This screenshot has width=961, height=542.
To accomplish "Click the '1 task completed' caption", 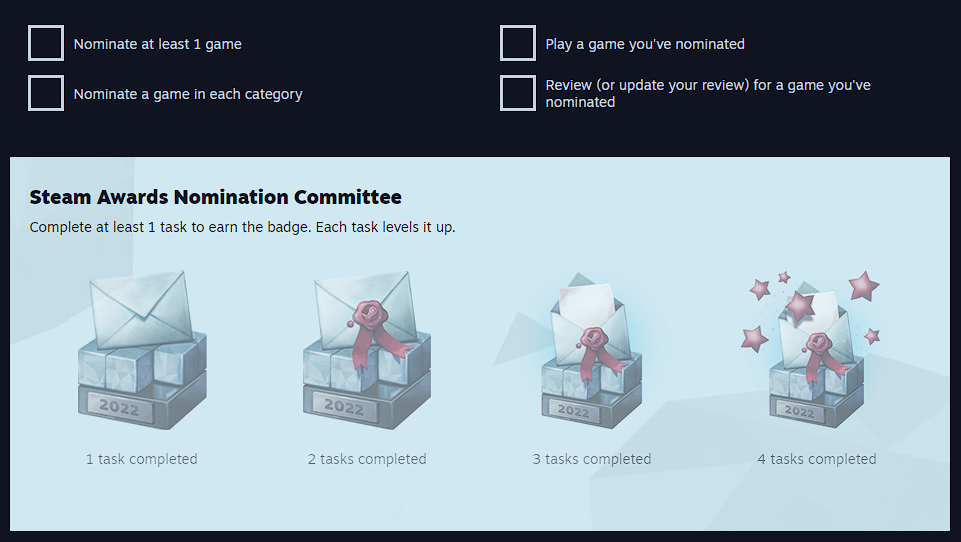I will (x=142, y=459).
